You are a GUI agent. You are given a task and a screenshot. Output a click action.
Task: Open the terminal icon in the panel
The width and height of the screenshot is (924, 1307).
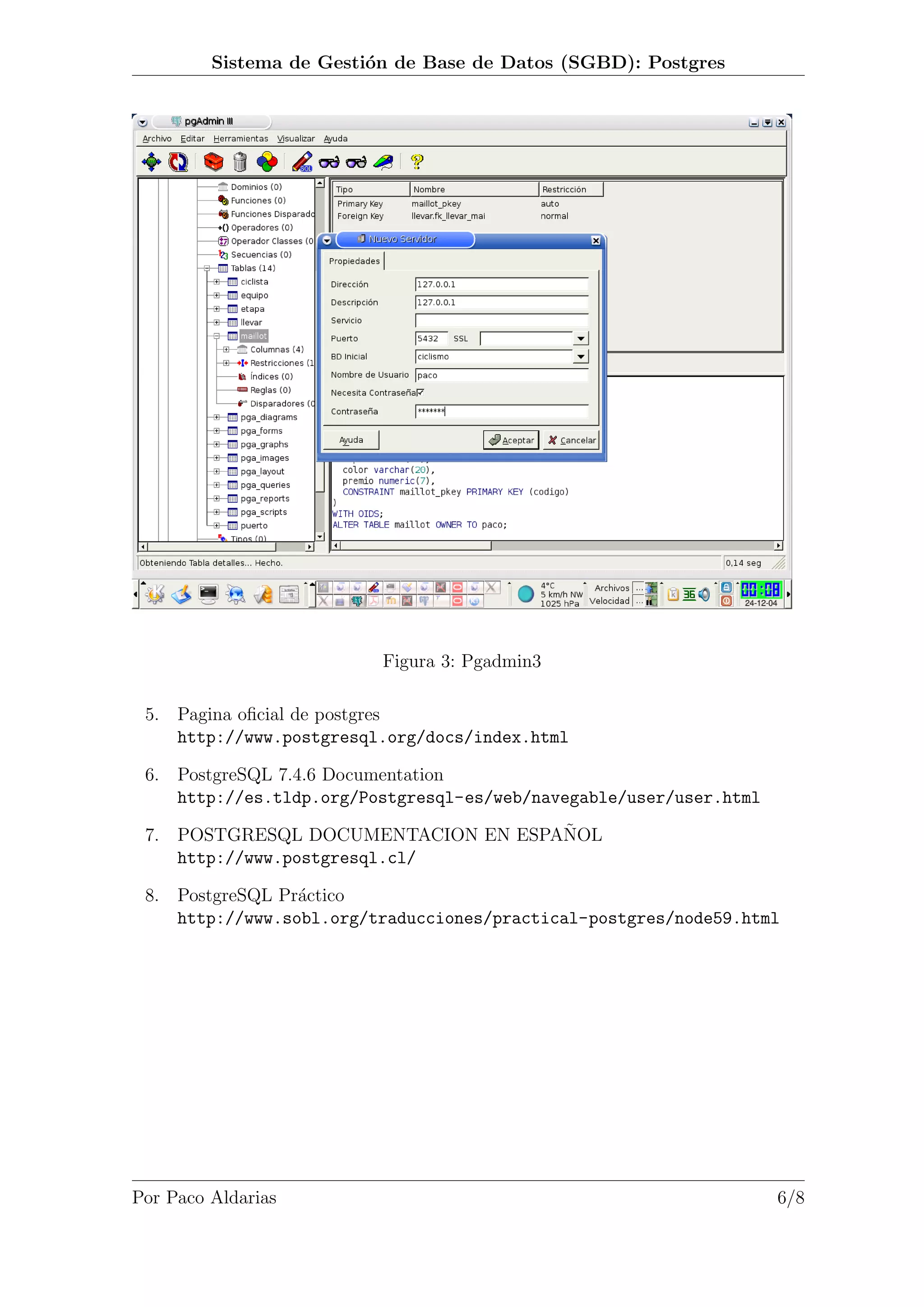pyautogui.click(x=208, y=594)
